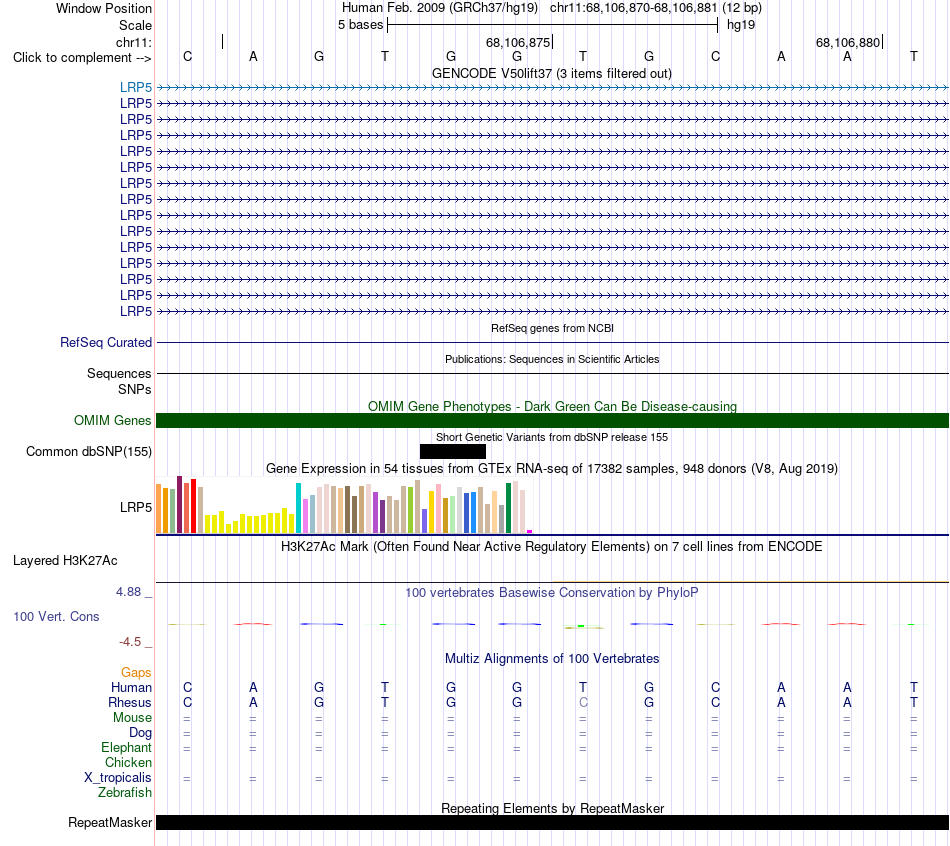Screen dimensions: 950x846
Task: Open the 'Repeating Elements by RepeatMasker' track title
Action: (x=552, y=808)
